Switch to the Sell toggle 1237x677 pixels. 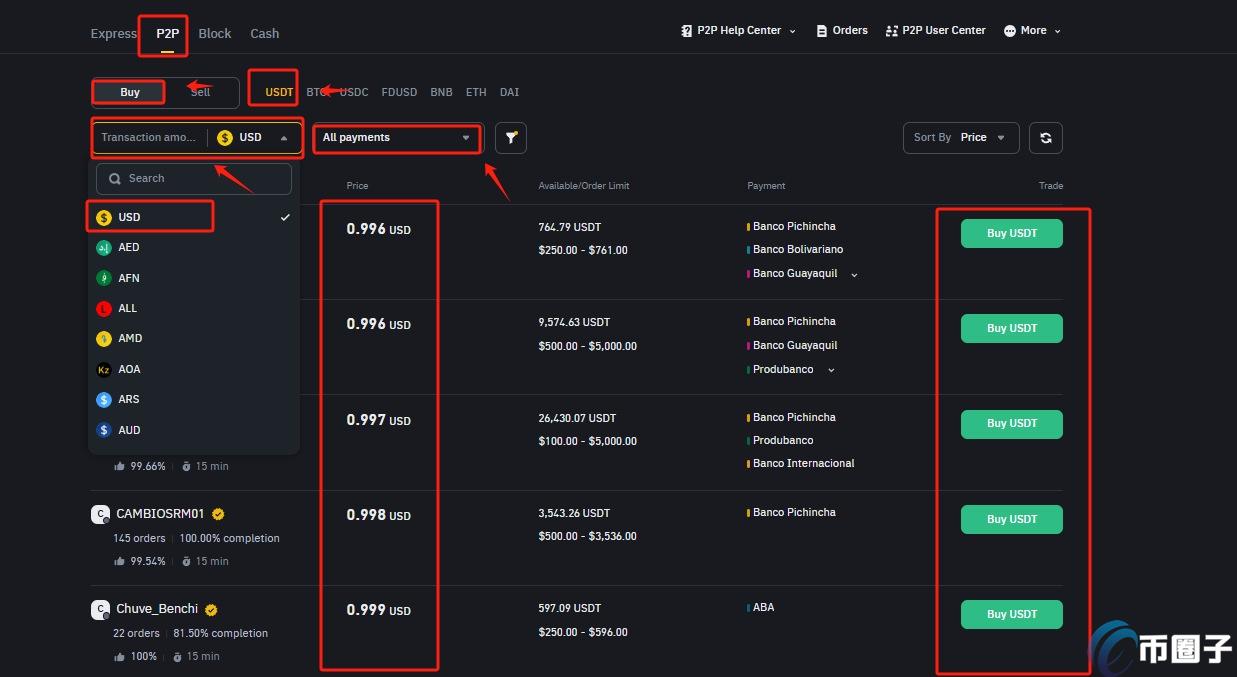pos(201,92)
